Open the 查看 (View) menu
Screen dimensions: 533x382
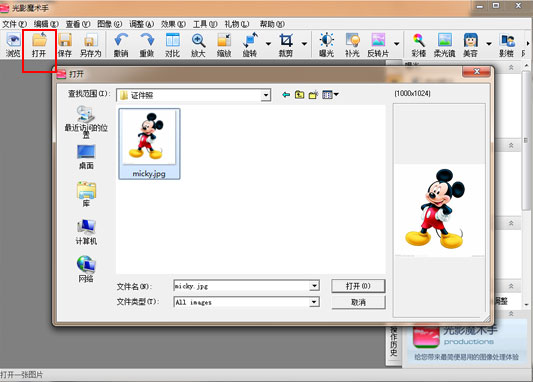[x=78, y=24]
